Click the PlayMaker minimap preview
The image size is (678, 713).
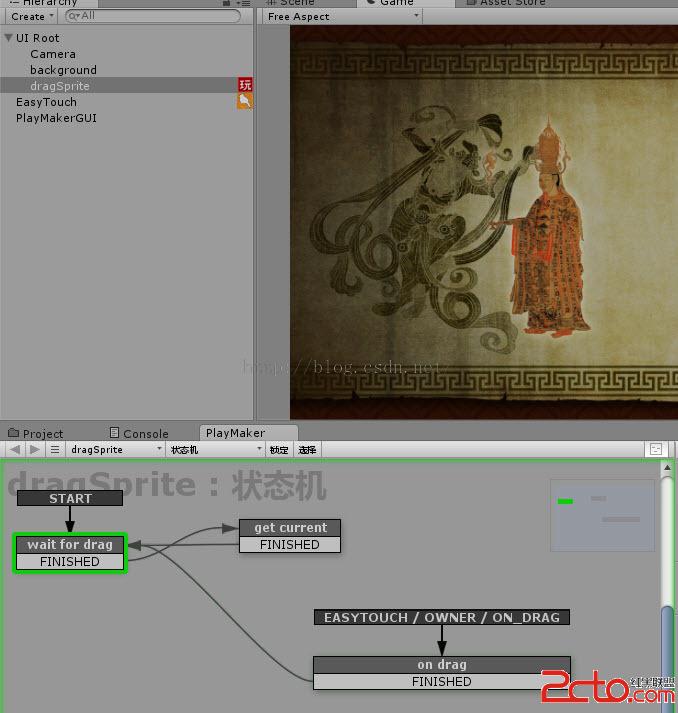click(x=602, y=515)
